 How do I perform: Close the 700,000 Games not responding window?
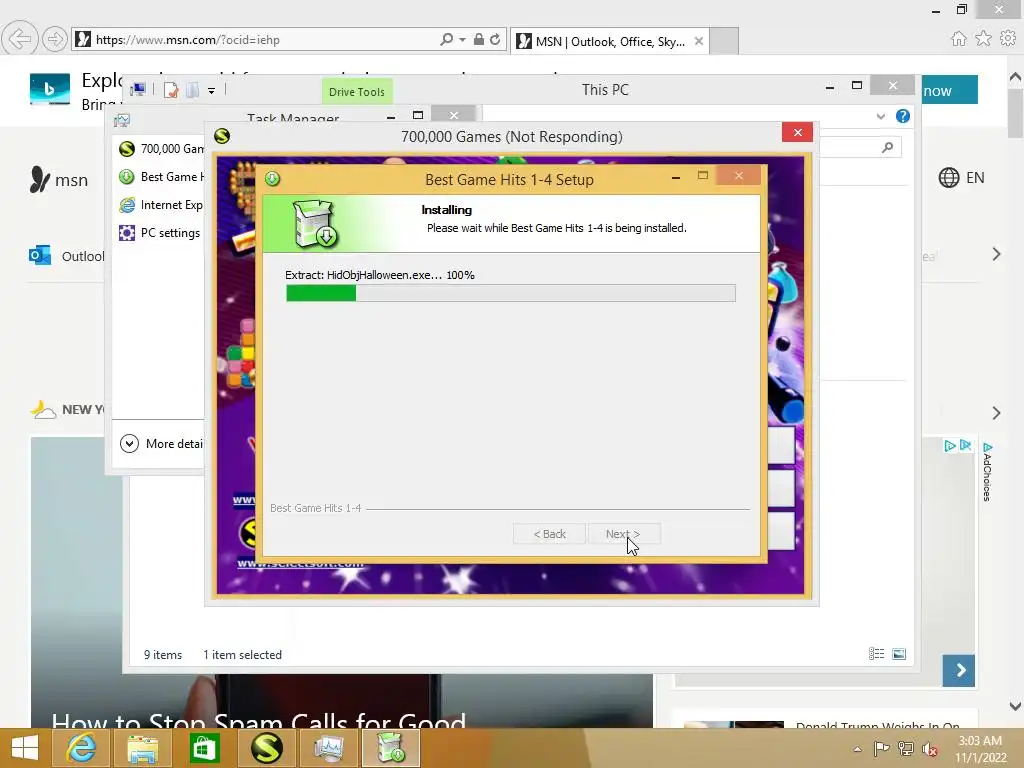pyautogui.click(x=797, y=133)
